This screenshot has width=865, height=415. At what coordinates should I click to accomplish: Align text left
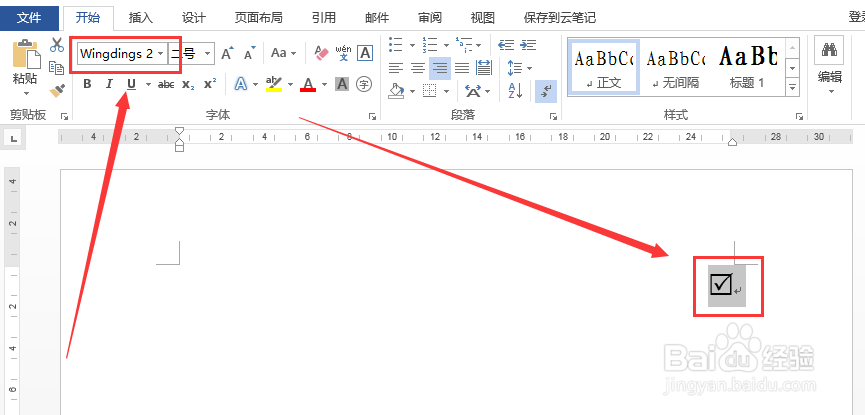click(x=396, y=68)
